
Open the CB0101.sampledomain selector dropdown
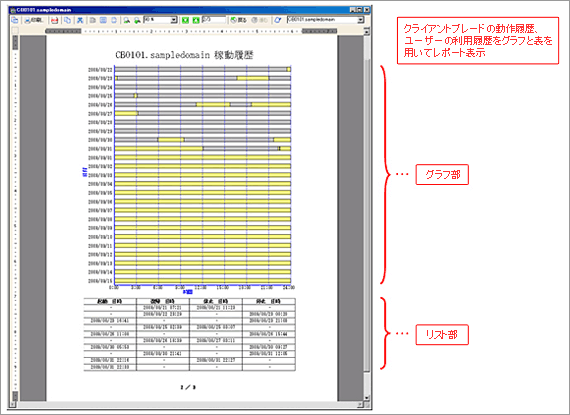pyautogui.click(x=360, y=20)
